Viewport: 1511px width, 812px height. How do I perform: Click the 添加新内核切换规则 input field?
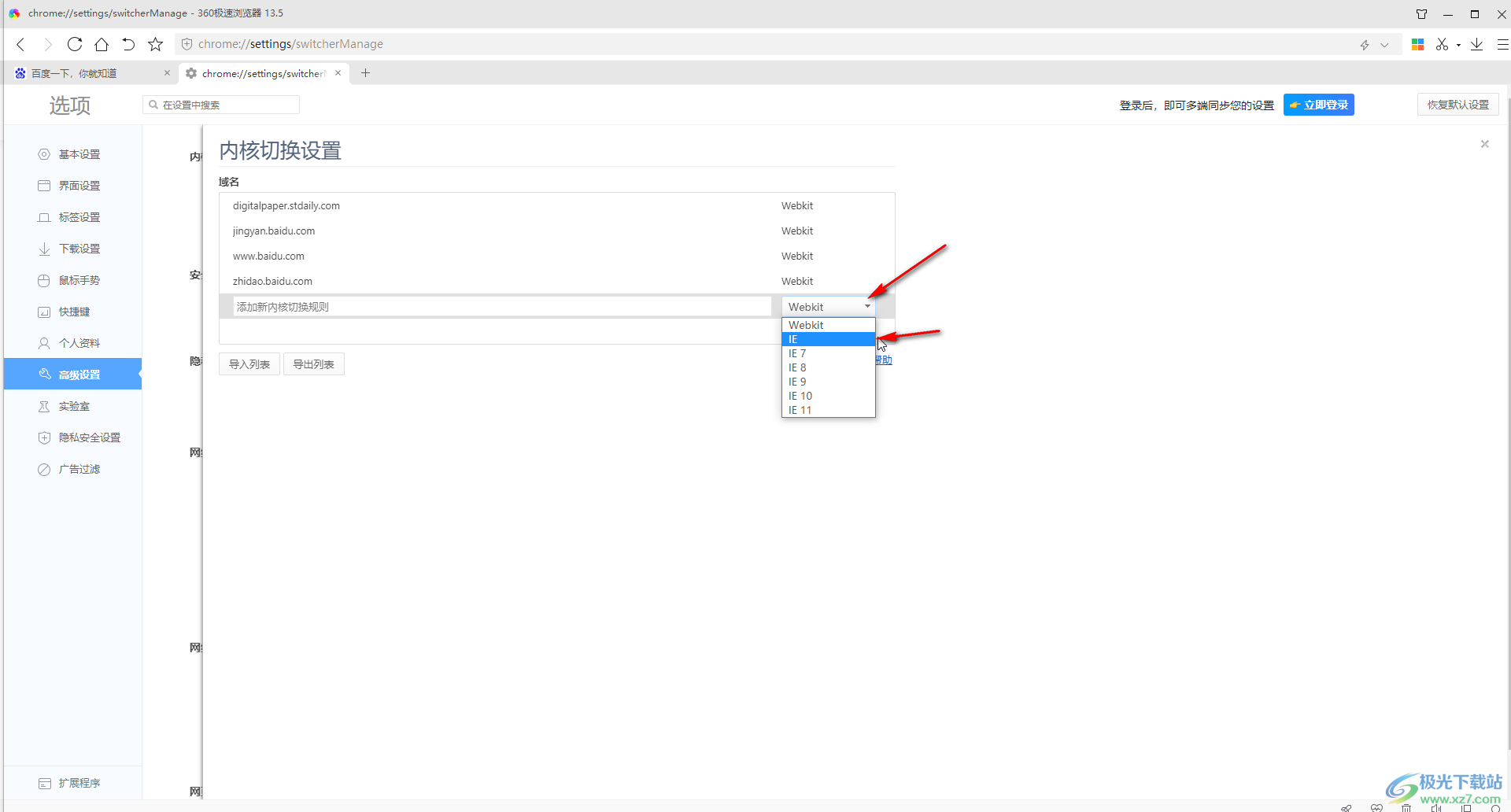pyautogui.click(x=502, y=307)
